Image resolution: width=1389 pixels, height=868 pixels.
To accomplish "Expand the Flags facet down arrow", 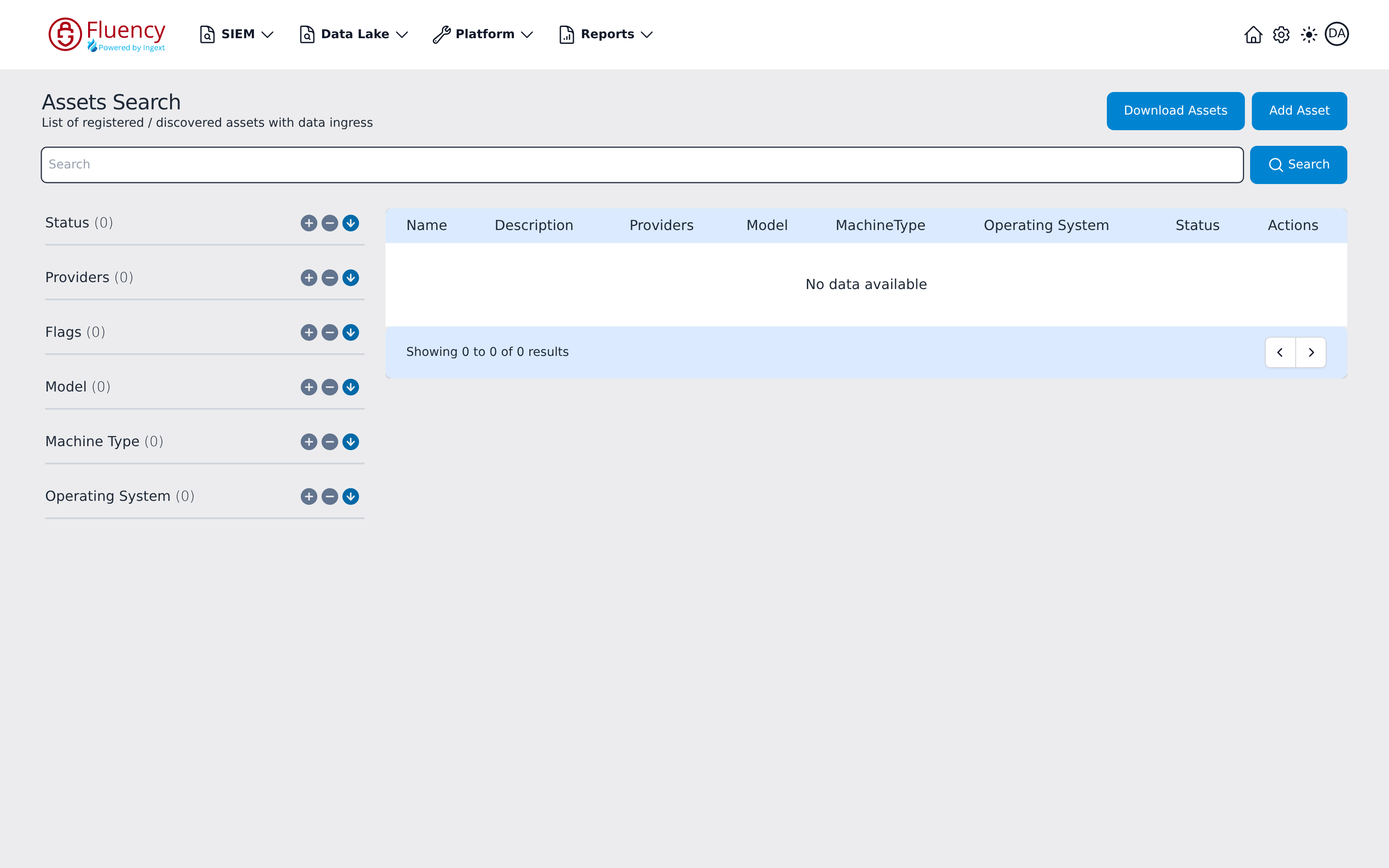I will click(x=351, y=332).
